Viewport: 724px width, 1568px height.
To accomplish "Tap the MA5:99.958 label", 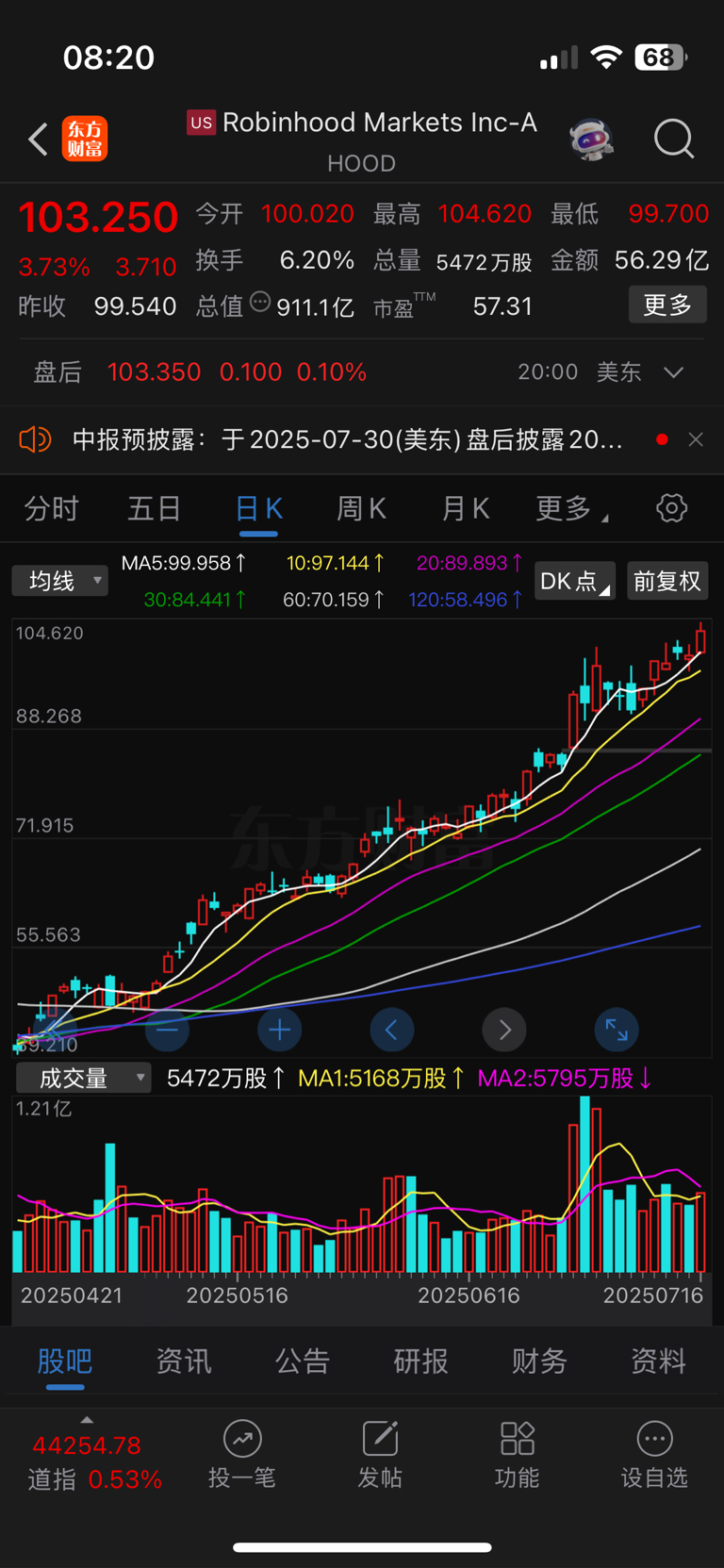I will [x=184, y=563].
